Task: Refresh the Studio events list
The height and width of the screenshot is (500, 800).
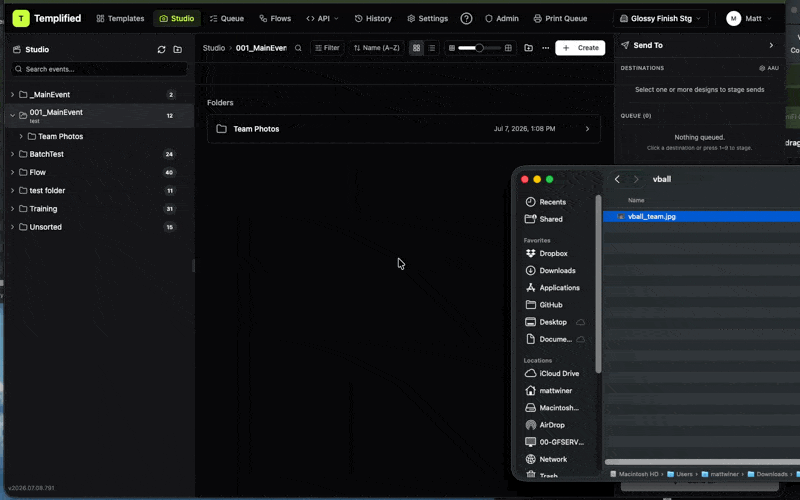Action: pos(161,49)
